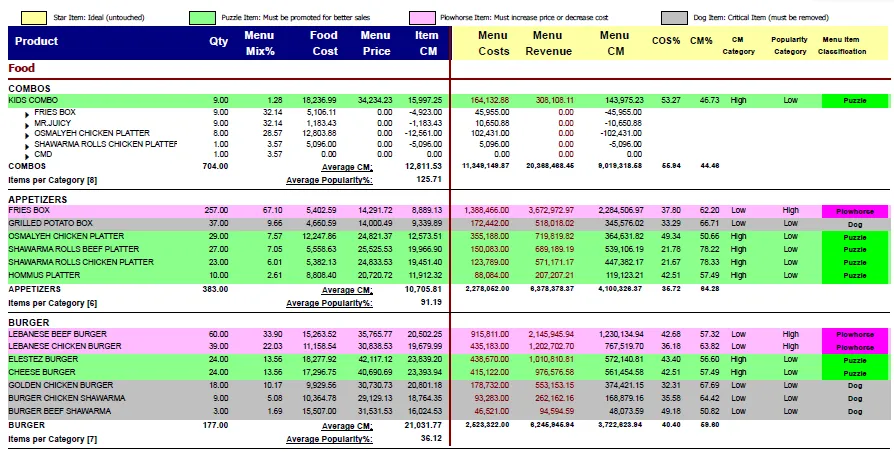Click the APPETIZERS category heading
The width and height of the screenshot is (894, 453).
click(38, 199)
